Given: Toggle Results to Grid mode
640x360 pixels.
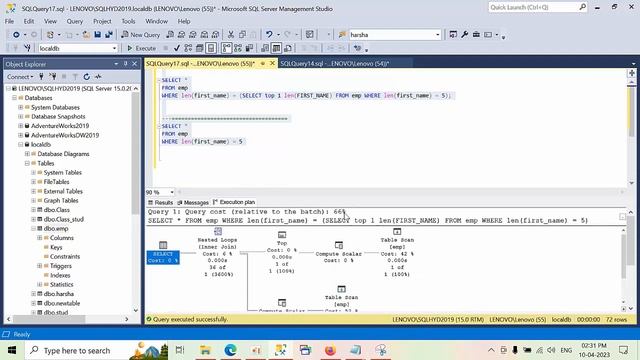Looking at the screenshot, I should click(x=276, y=48).
